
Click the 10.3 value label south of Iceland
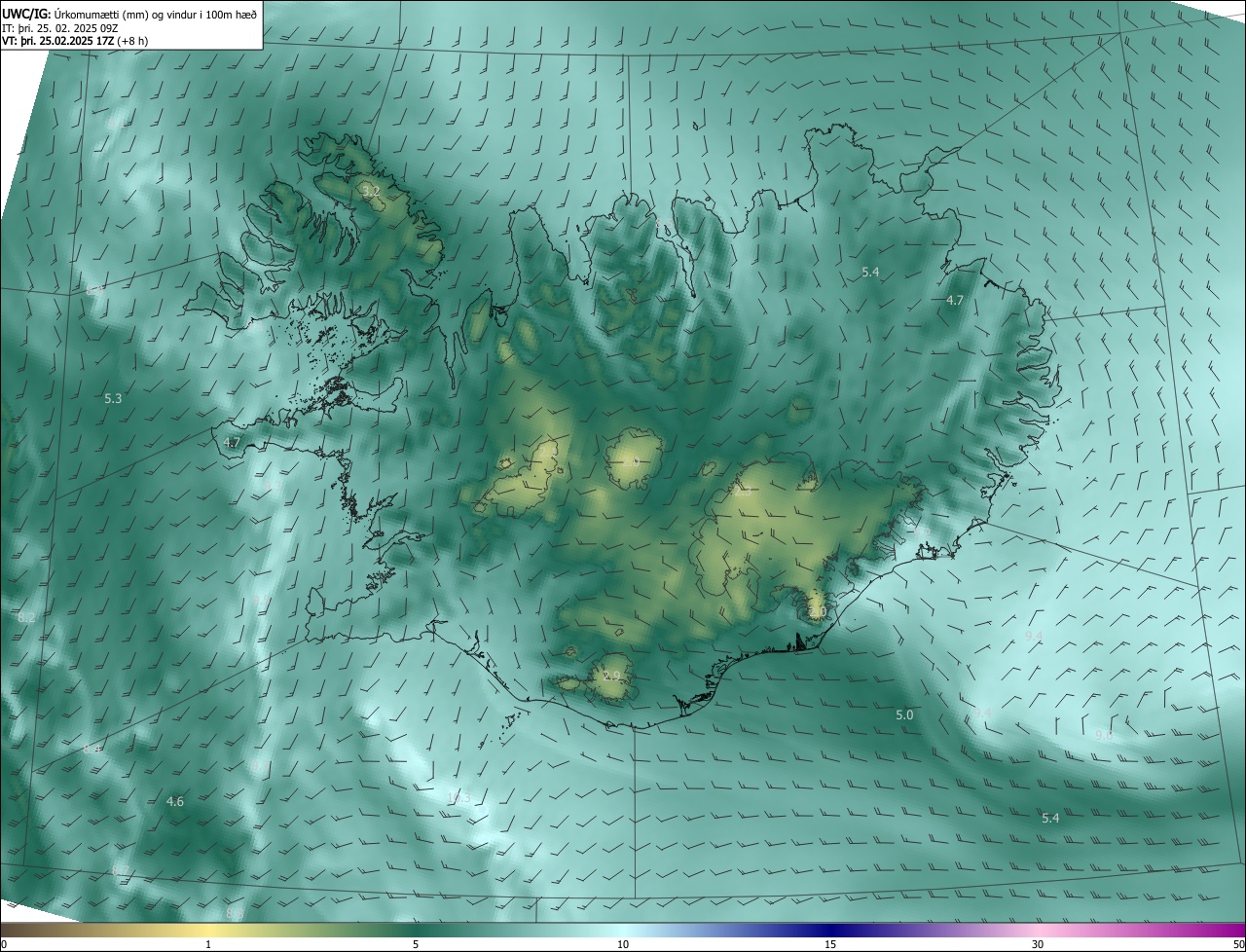click(458, 798)
